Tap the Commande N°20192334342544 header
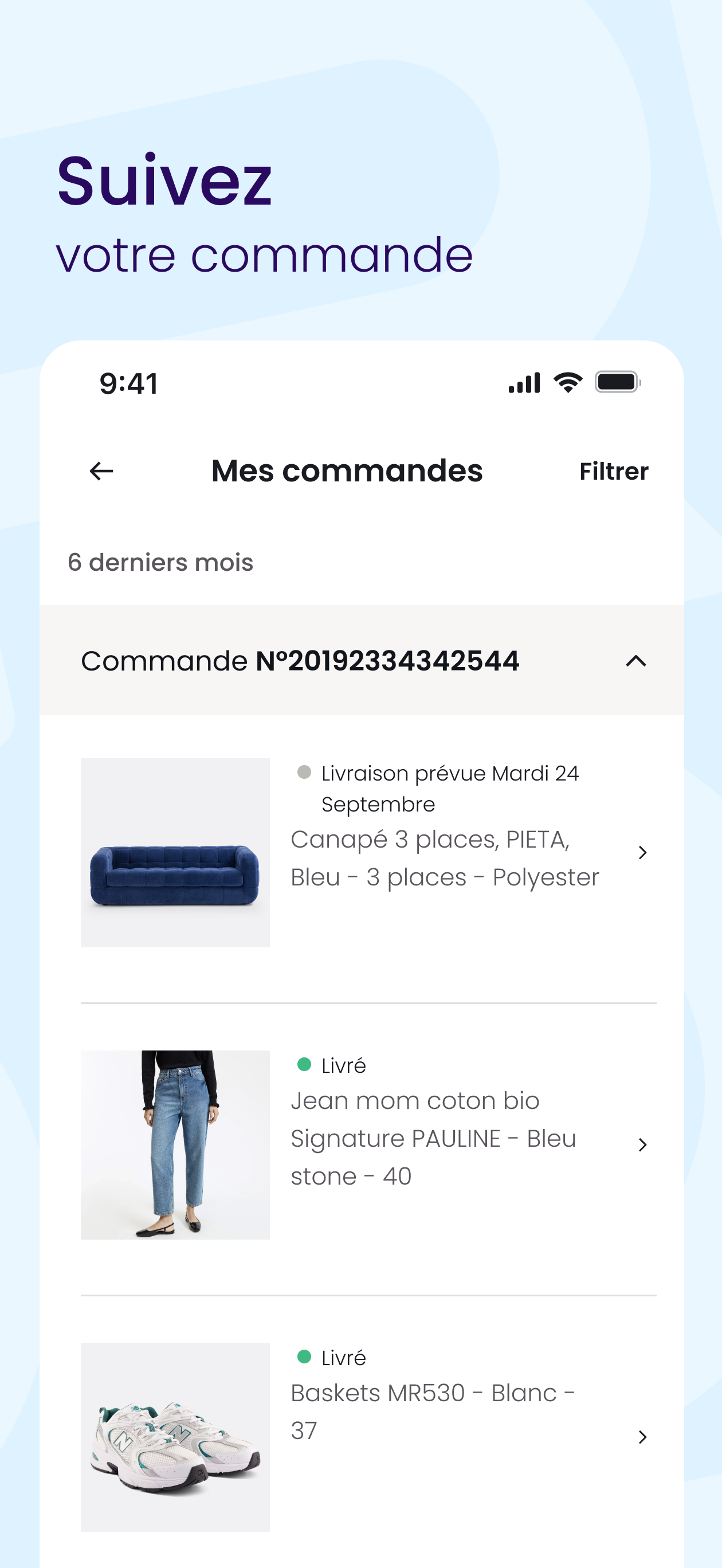 [x=362, y=660]
